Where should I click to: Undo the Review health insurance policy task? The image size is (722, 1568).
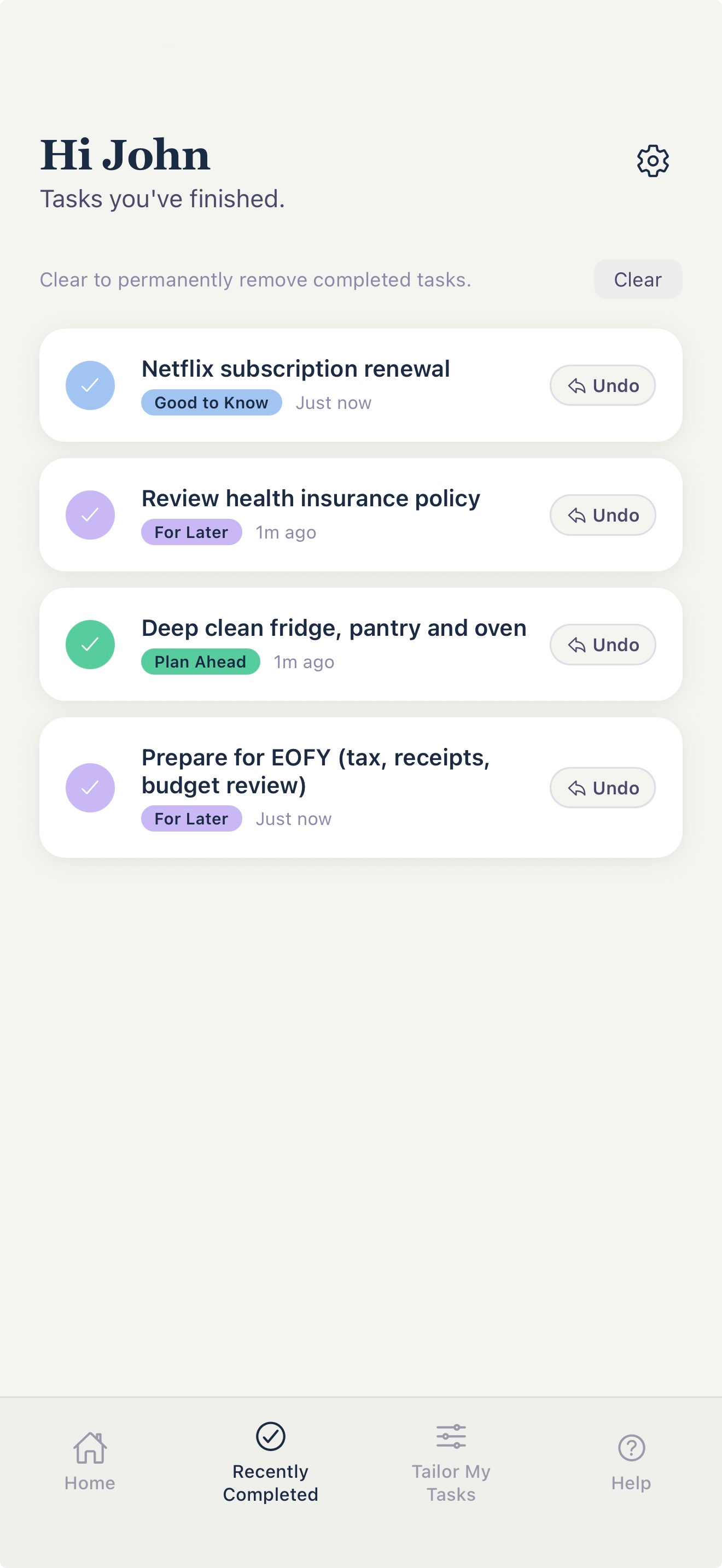point(603,515)
